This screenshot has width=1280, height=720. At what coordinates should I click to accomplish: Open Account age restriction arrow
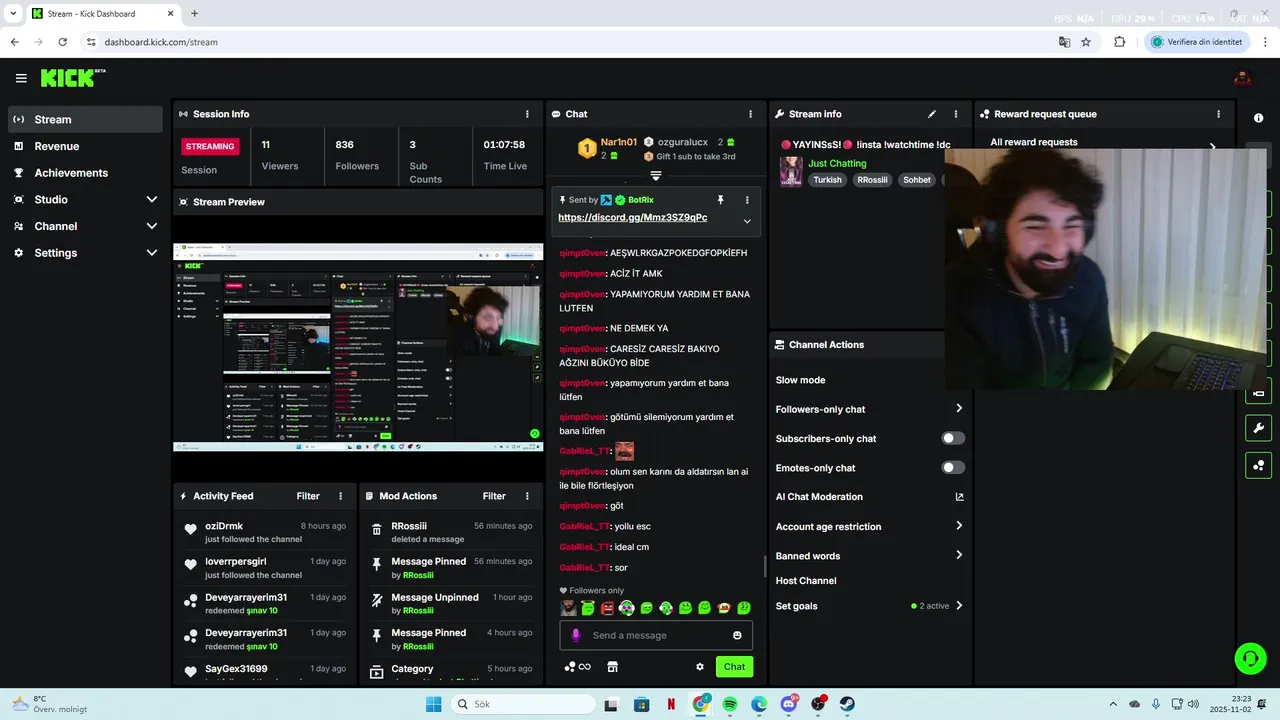click(x=959, y=526)
